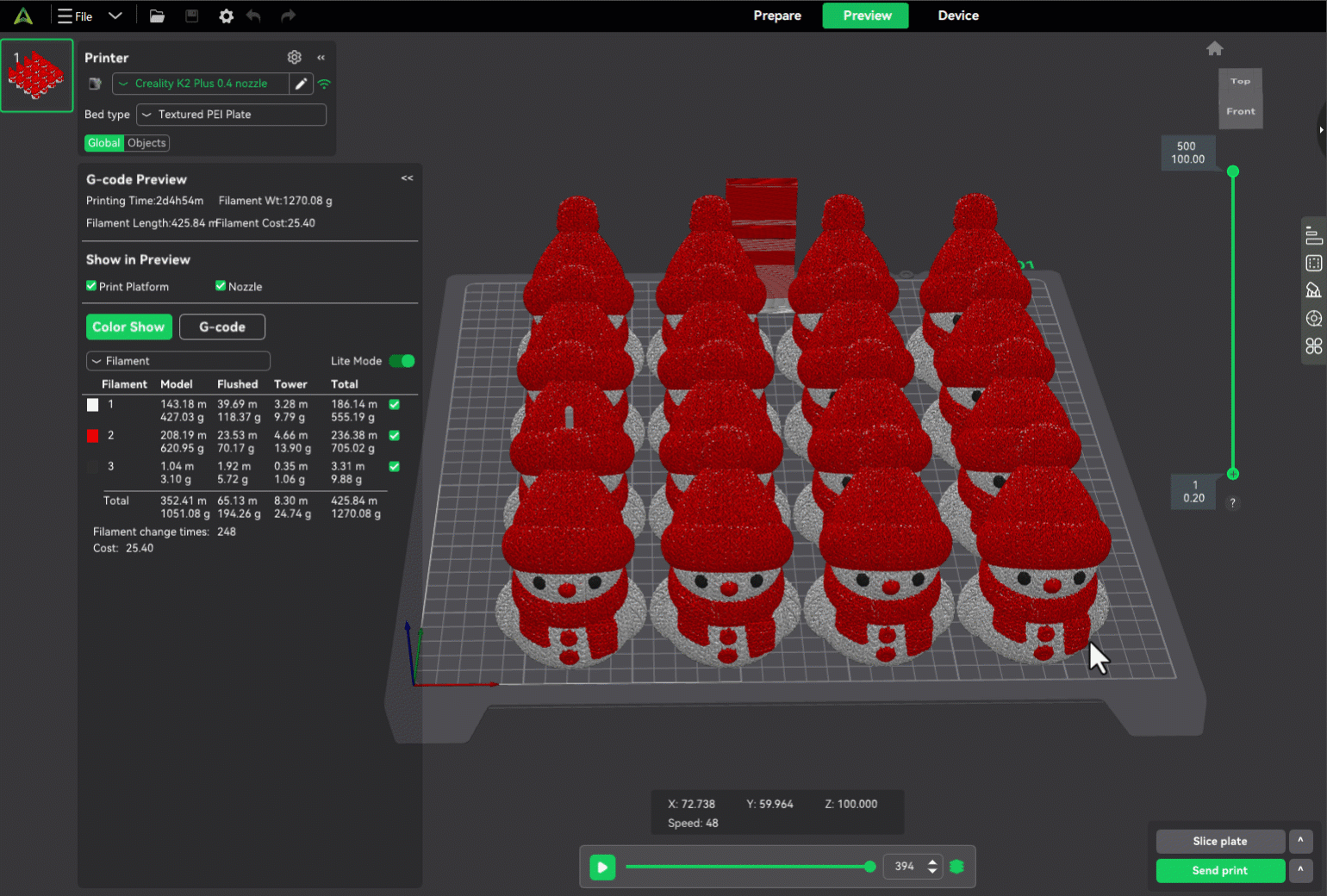Collapse the Printer panel
The width and height of the screenshot is (1327, 896).
click(x=321, y=57)
